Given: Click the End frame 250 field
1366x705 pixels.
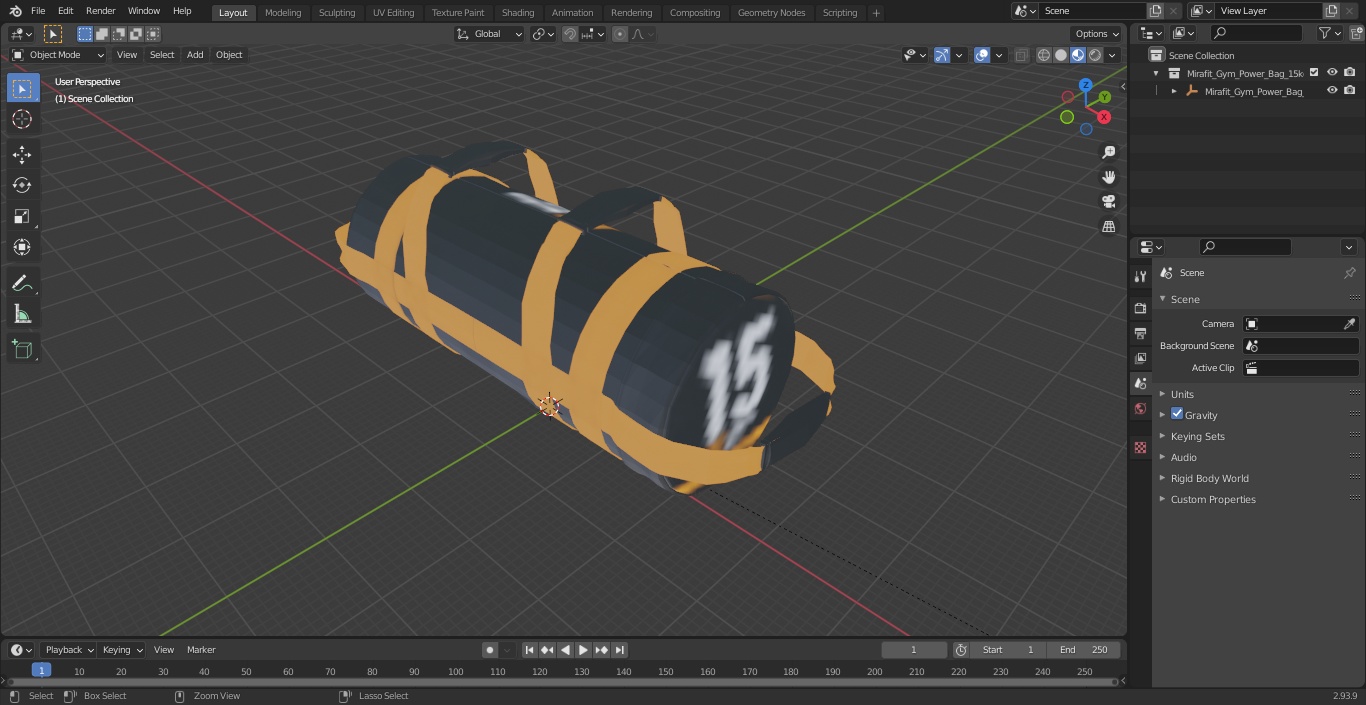Looking at the screenshot, I should [x=1084, y=650].
